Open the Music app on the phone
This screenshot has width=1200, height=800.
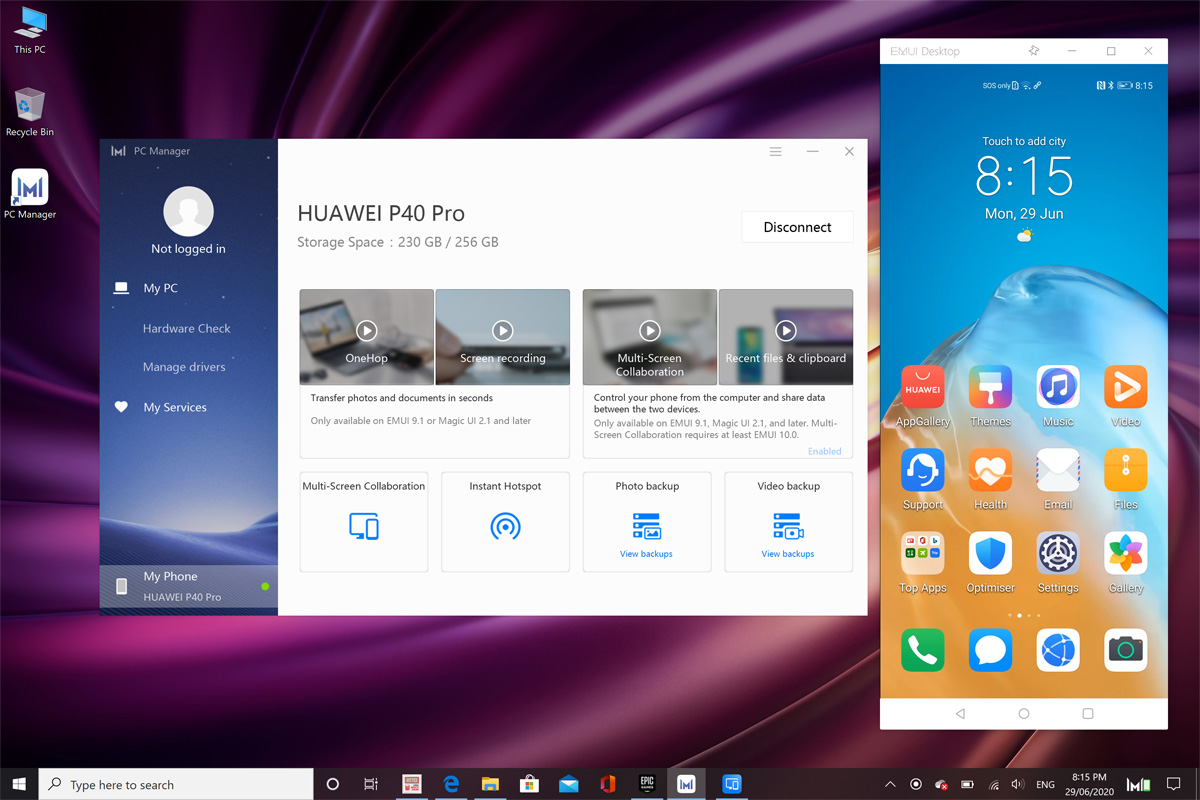point(1058,387)
